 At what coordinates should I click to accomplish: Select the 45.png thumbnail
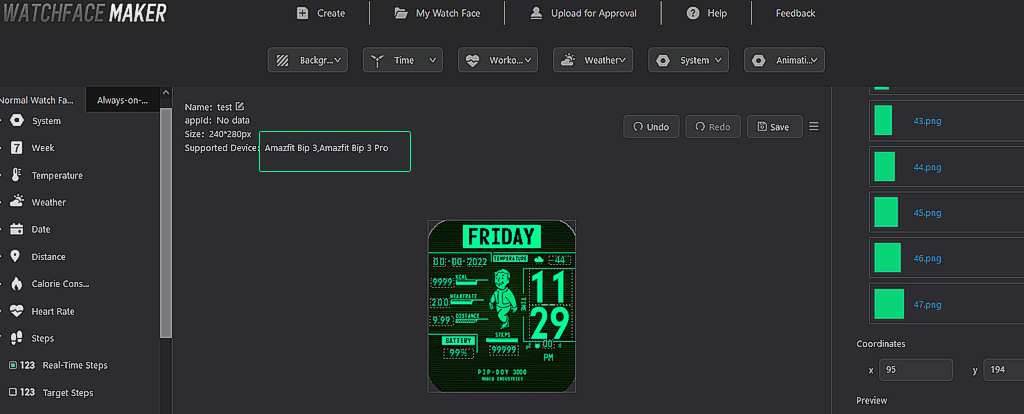[886, 212]
